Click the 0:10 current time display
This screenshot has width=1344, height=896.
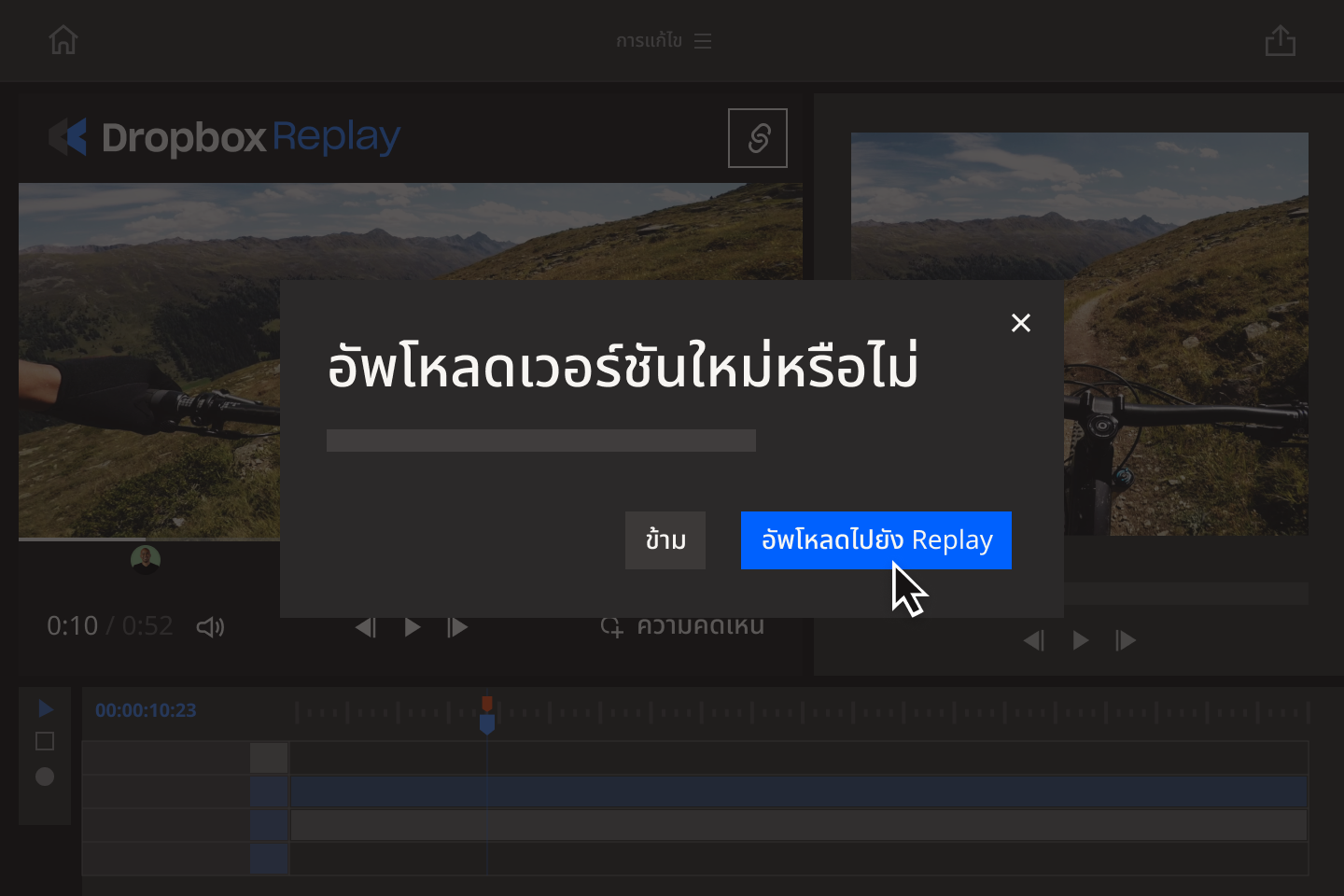pos(72,626)
